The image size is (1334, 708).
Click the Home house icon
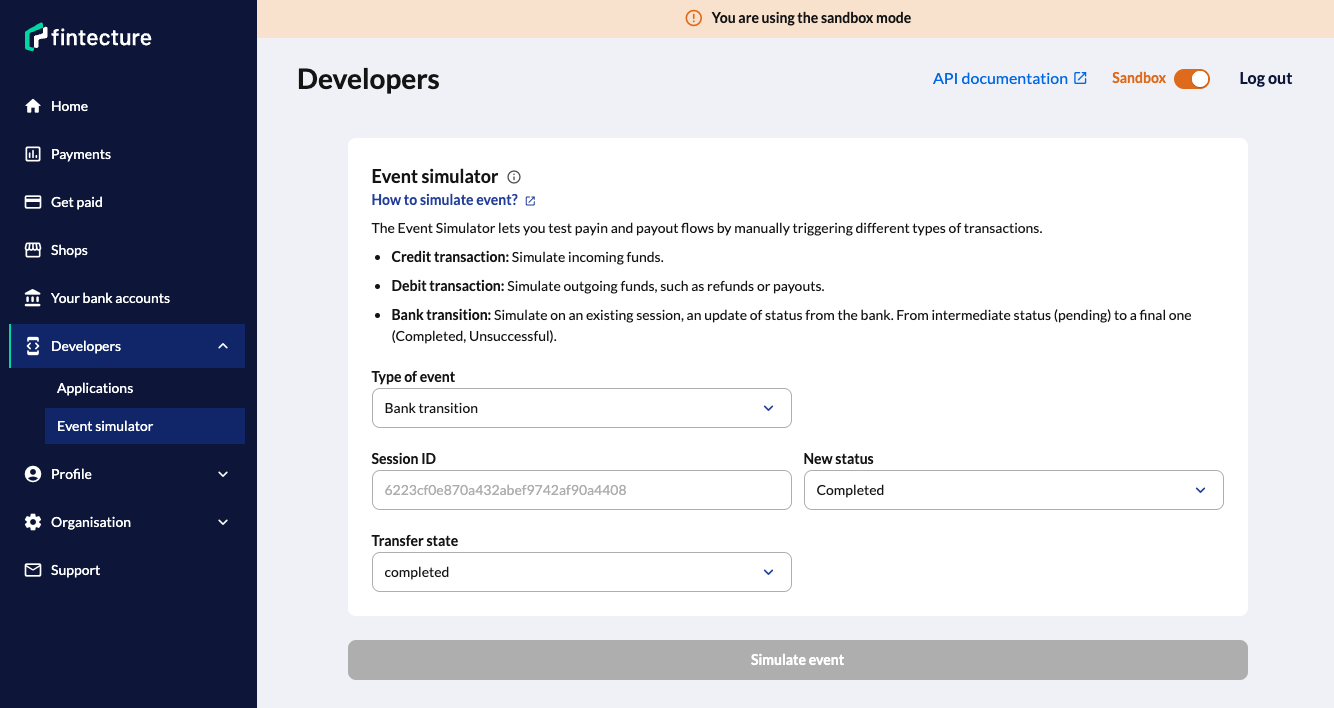(x=33, y=106)
